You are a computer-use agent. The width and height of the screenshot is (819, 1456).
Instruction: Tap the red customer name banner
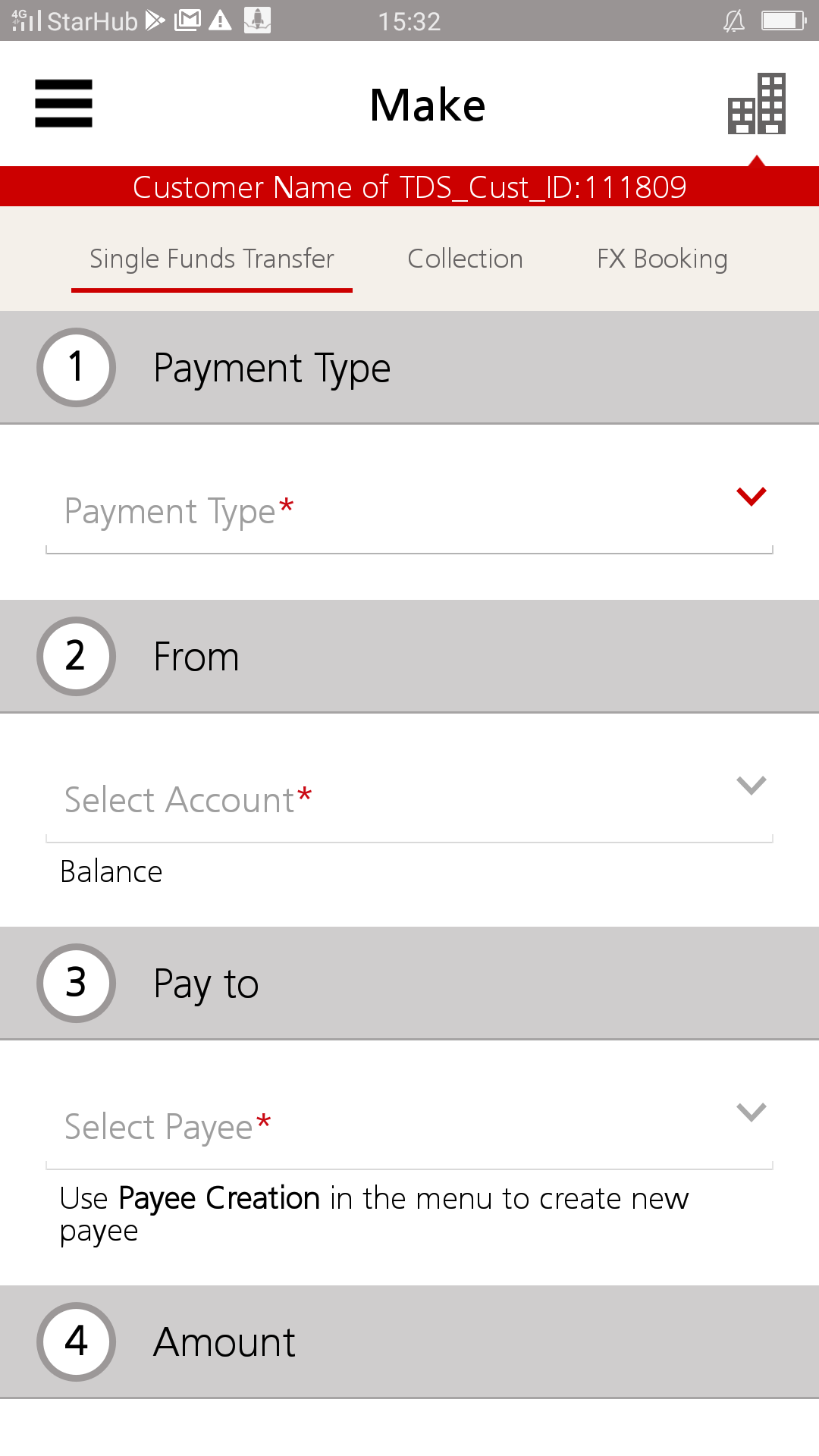point(409,187)
